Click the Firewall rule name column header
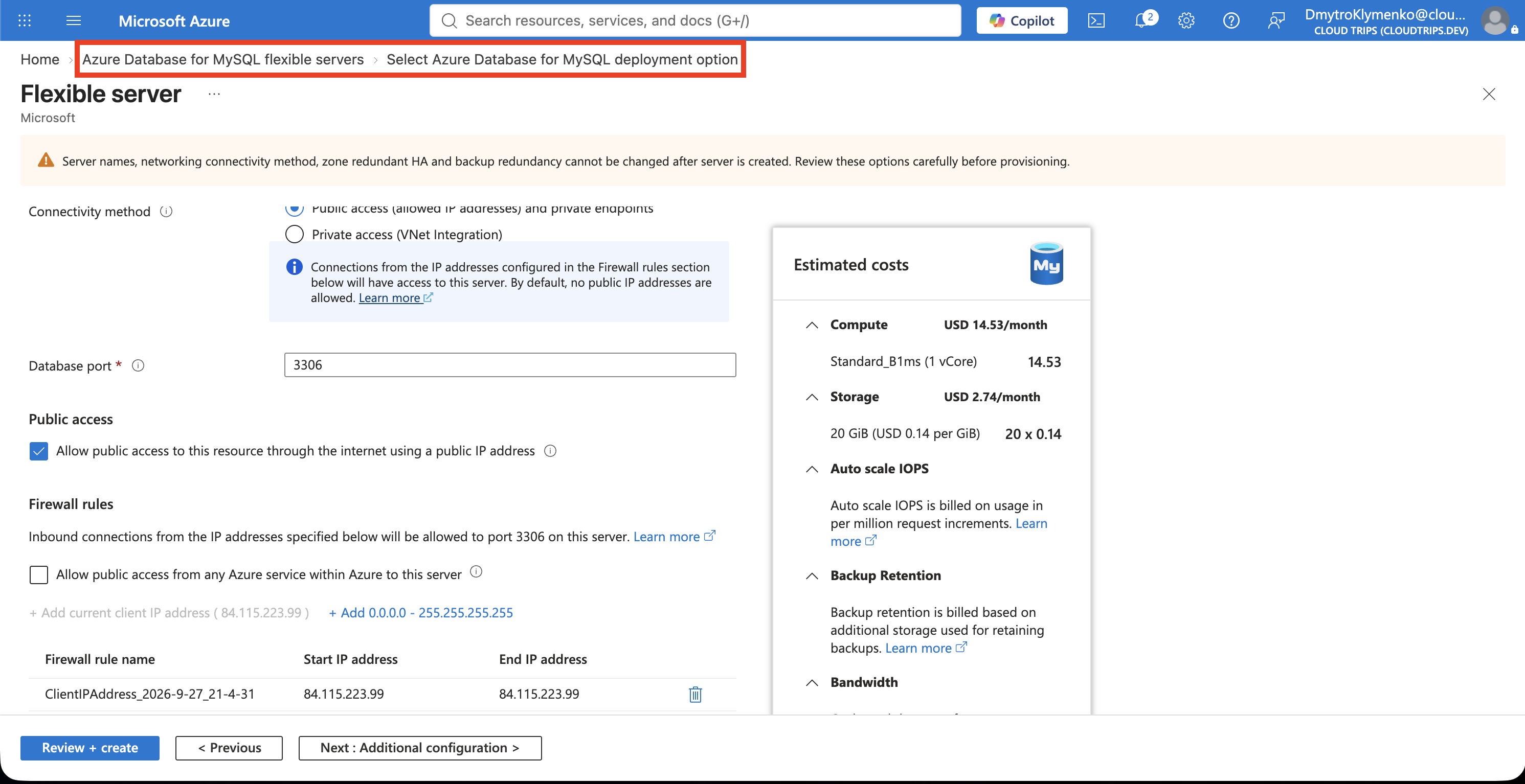 100,659
